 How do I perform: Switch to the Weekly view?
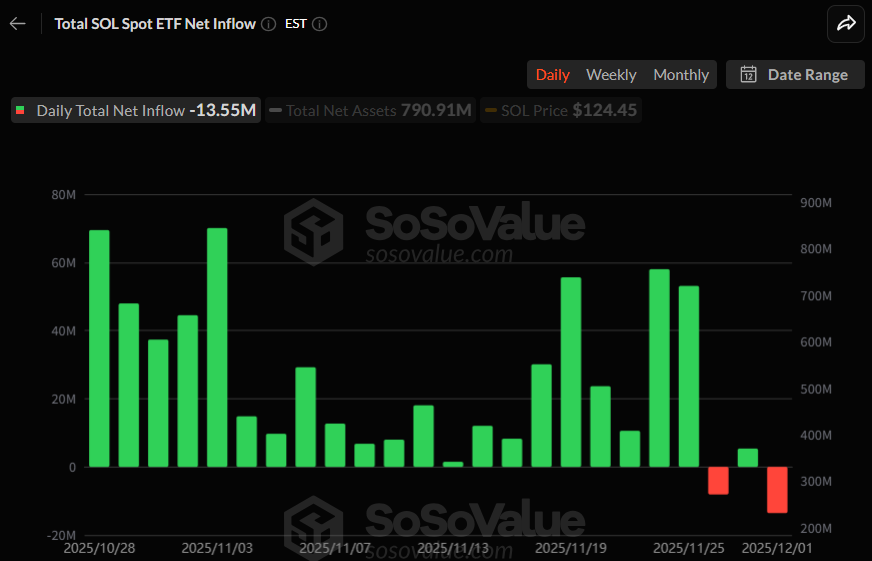pos(611,75)
